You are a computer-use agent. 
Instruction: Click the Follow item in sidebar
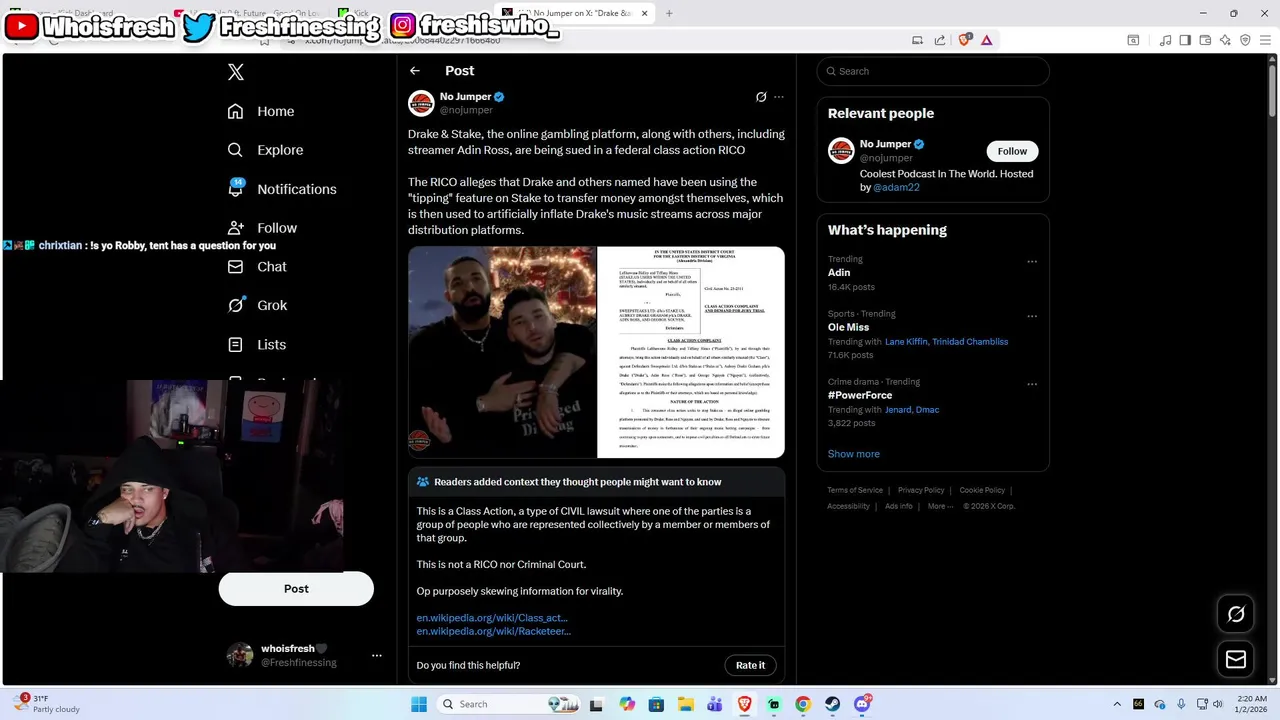pos(262,228)
